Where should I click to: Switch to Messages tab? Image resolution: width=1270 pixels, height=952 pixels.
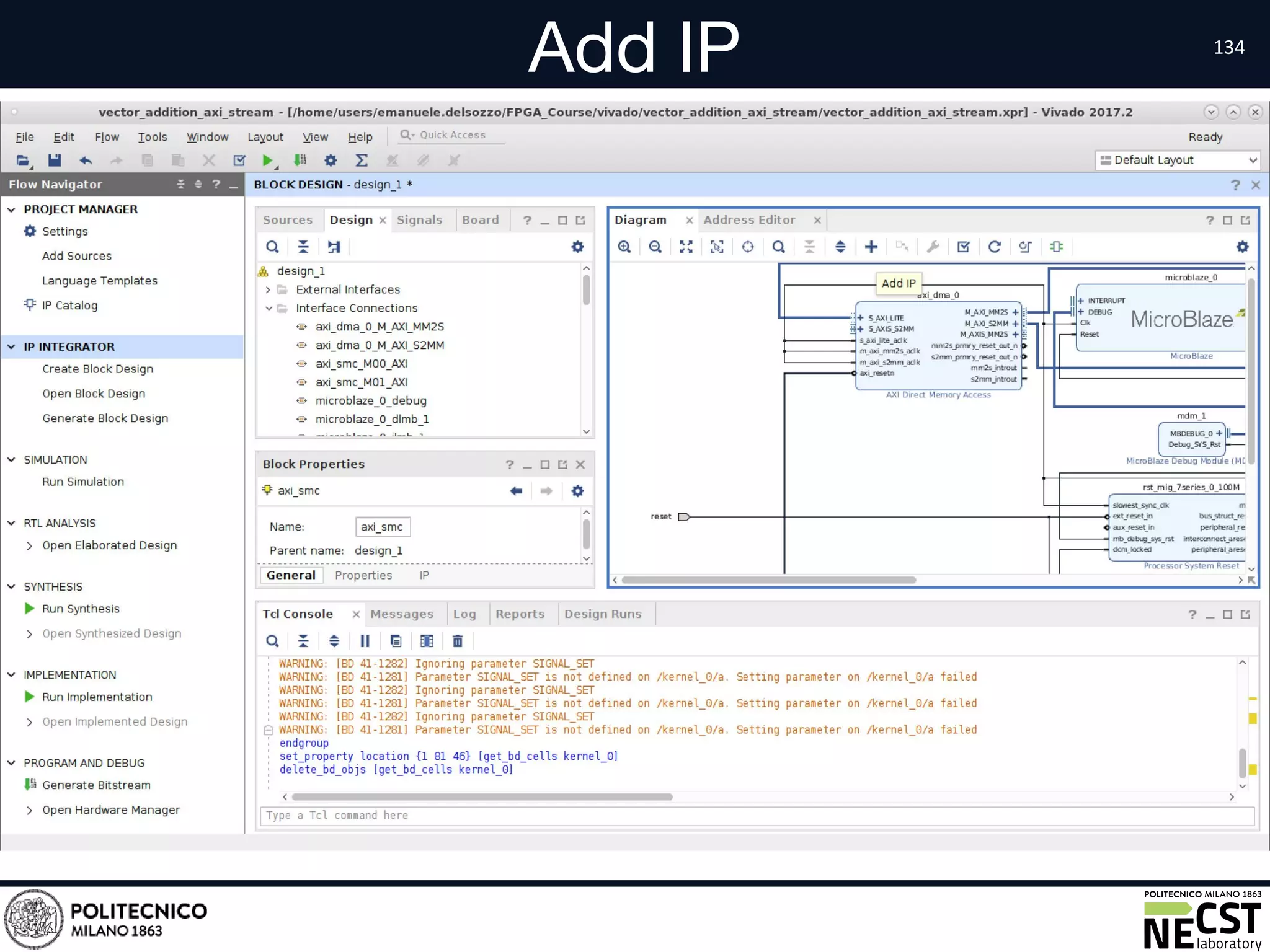tap(402, 614)
